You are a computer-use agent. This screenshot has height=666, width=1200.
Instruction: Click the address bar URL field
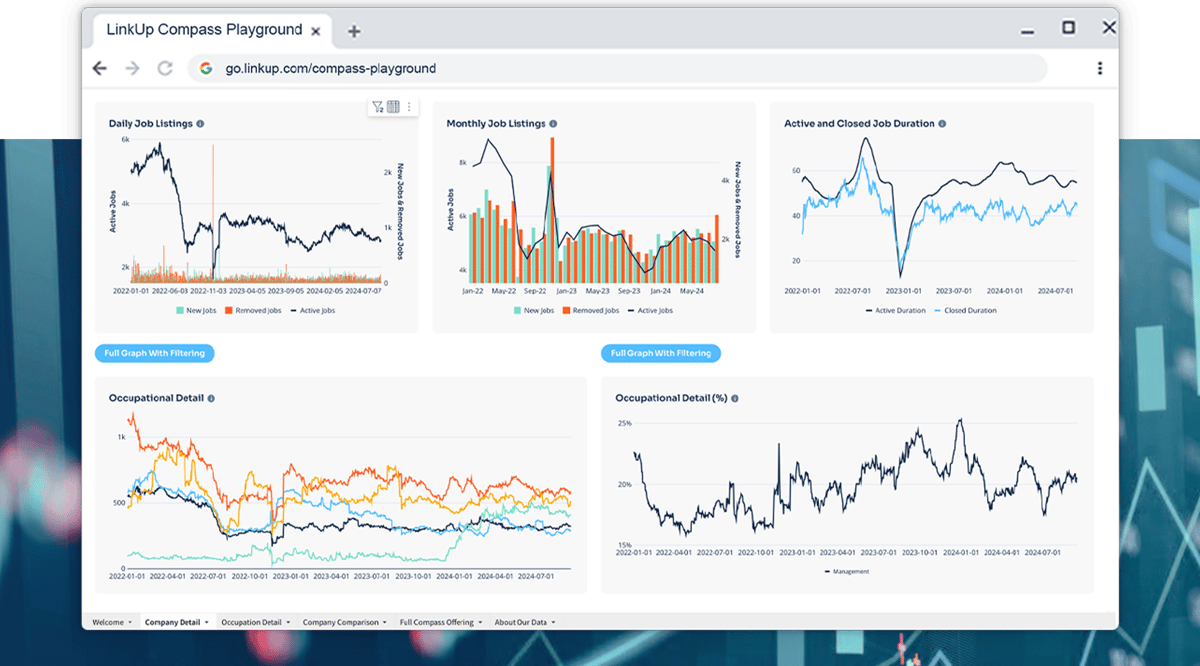point(617,68)
